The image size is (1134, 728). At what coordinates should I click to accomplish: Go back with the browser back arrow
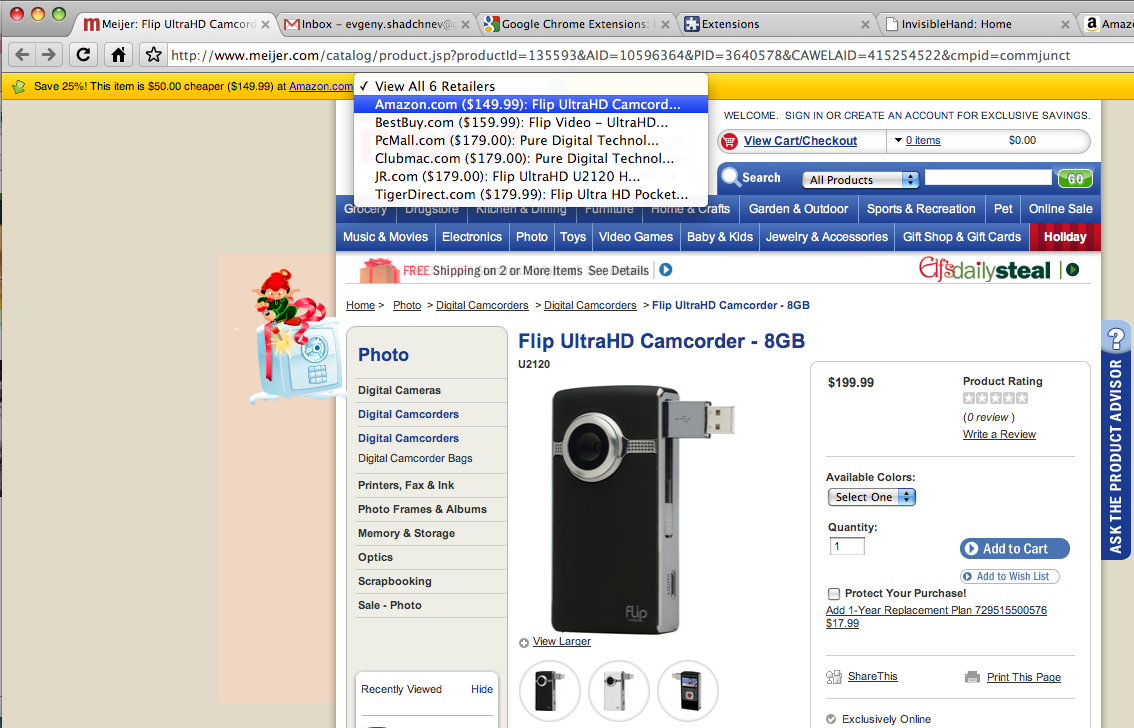pos(22,54)
